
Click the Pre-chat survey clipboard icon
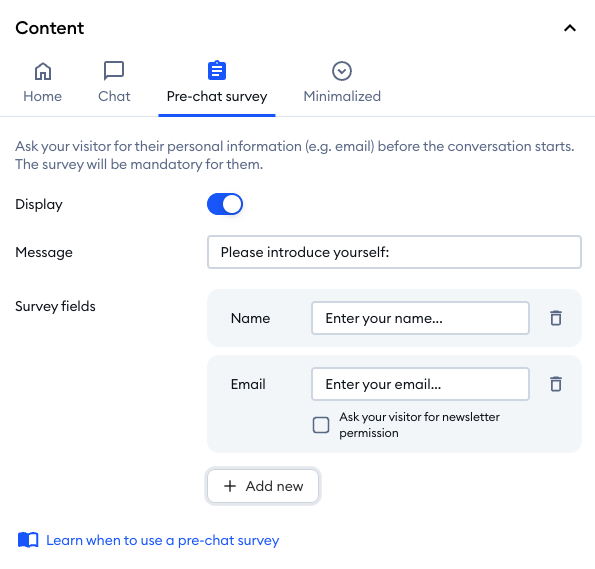(217, 70)
